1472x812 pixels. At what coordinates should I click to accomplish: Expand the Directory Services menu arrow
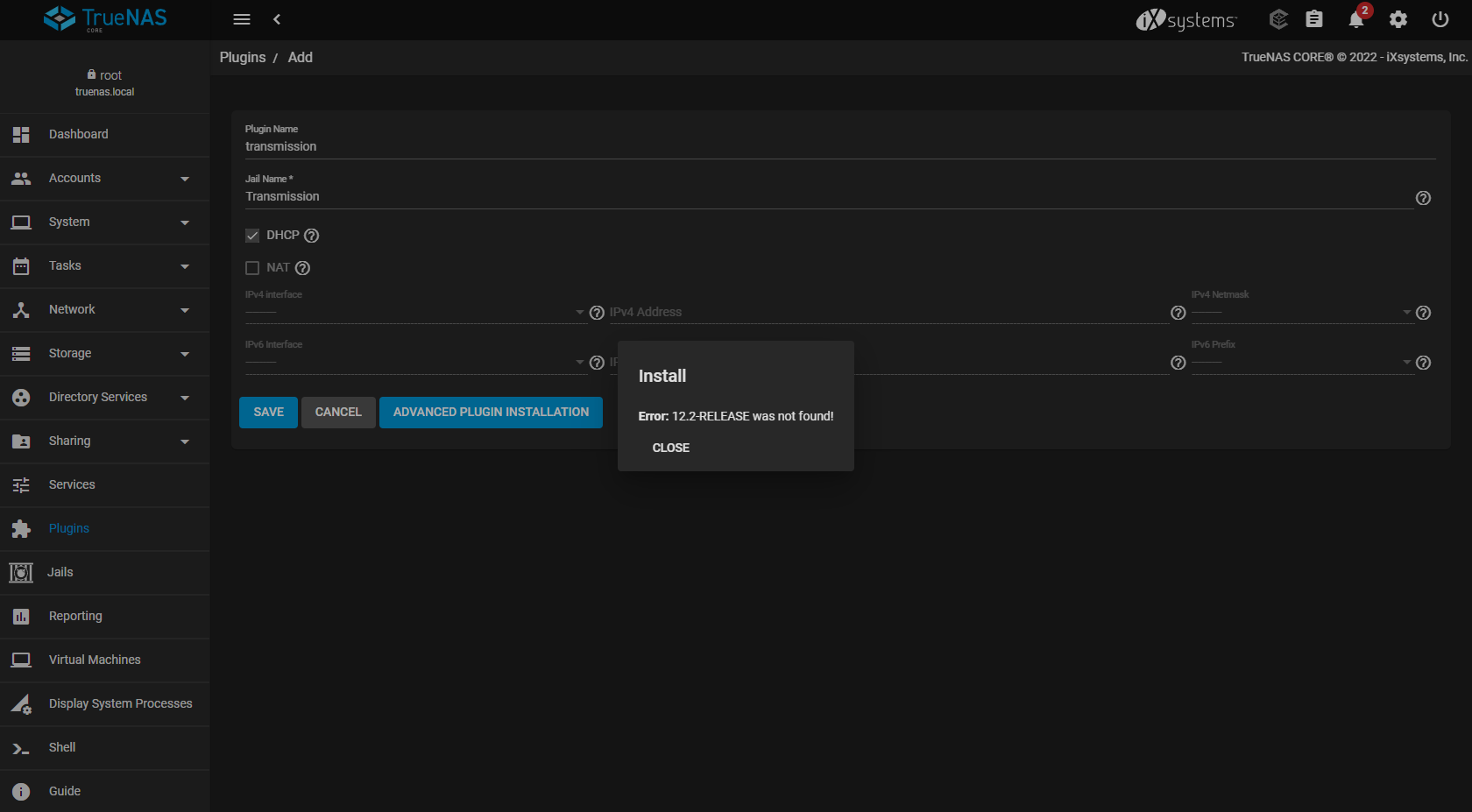pyautogui.click(x=185, y=398)
